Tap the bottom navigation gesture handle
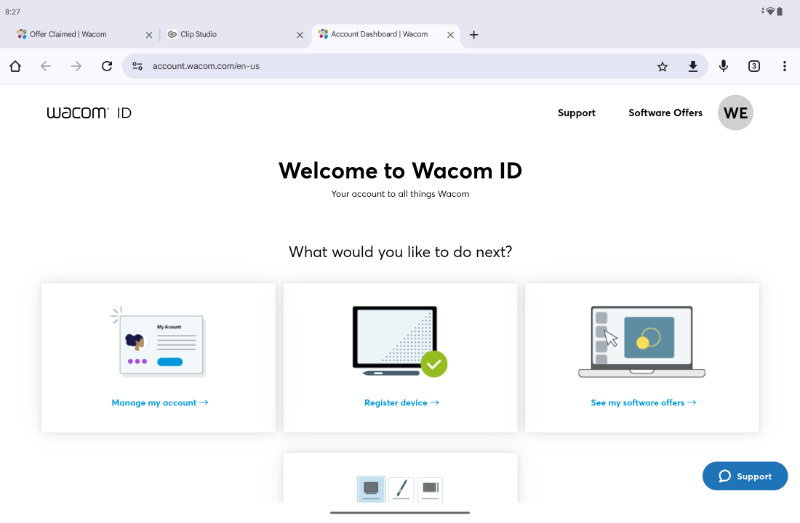The height and width of the screenshot is (523, 800). [x=400, y=513]
